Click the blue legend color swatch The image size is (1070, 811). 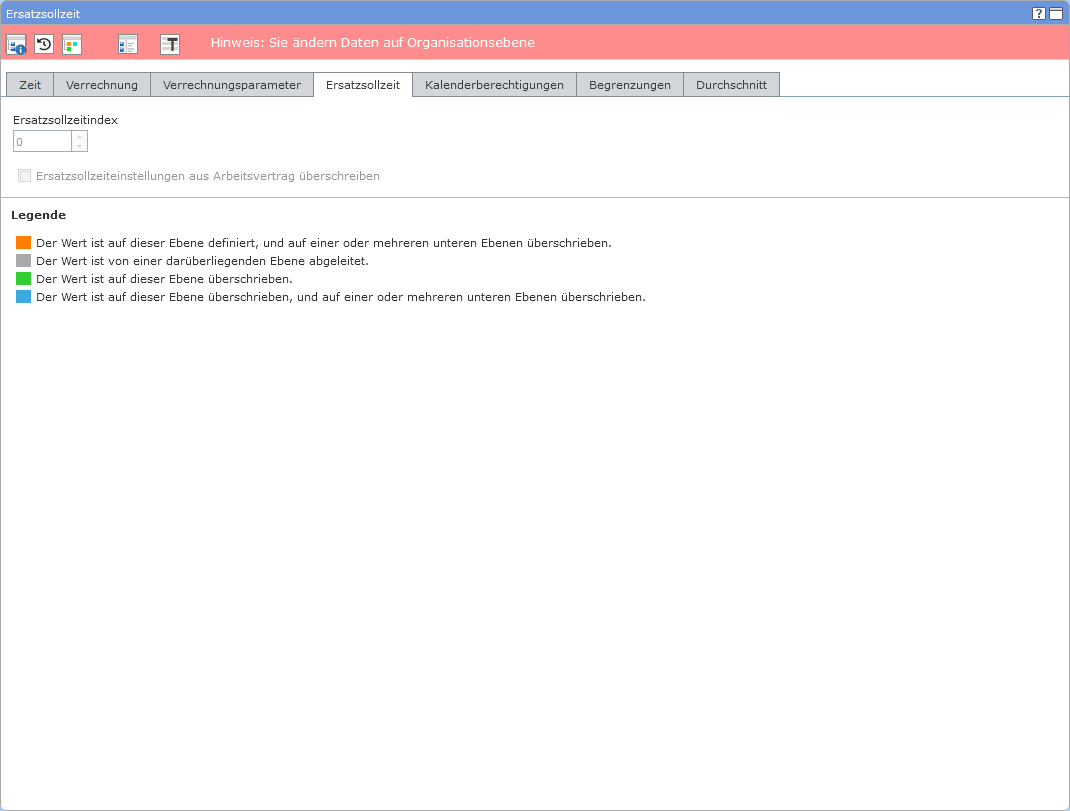[x=24, y=297]
